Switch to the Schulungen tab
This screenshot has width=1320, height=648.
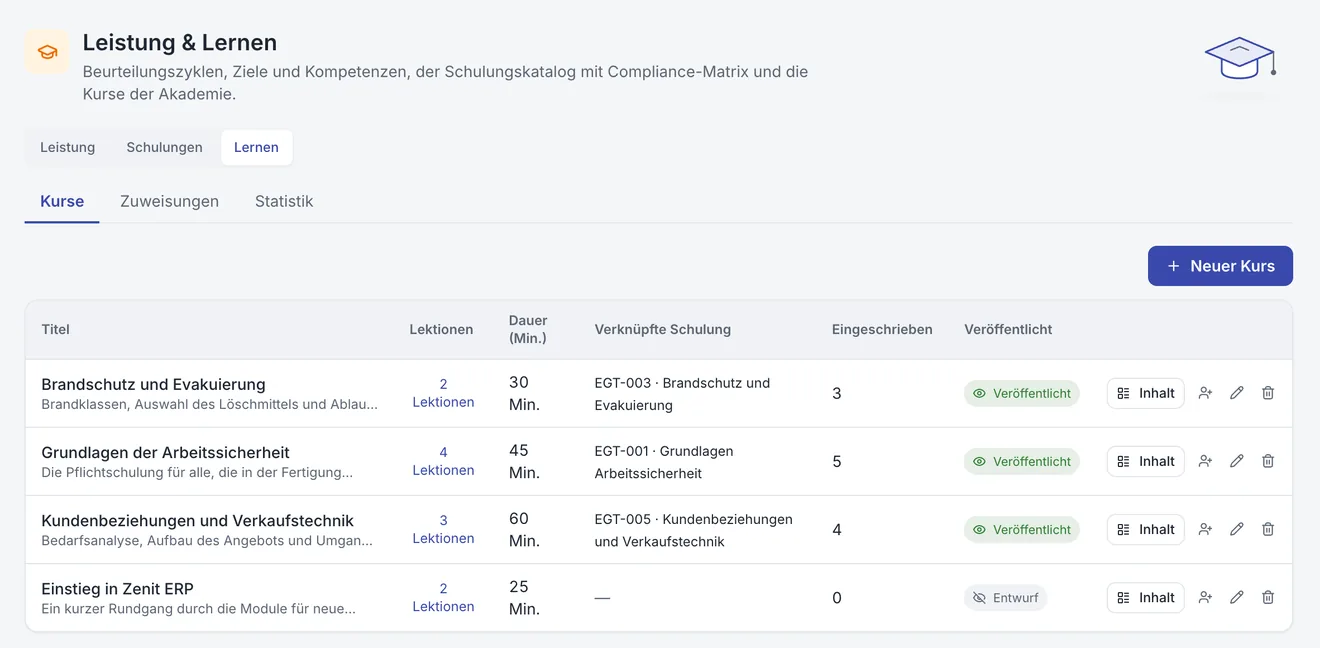tap(164, 147)
